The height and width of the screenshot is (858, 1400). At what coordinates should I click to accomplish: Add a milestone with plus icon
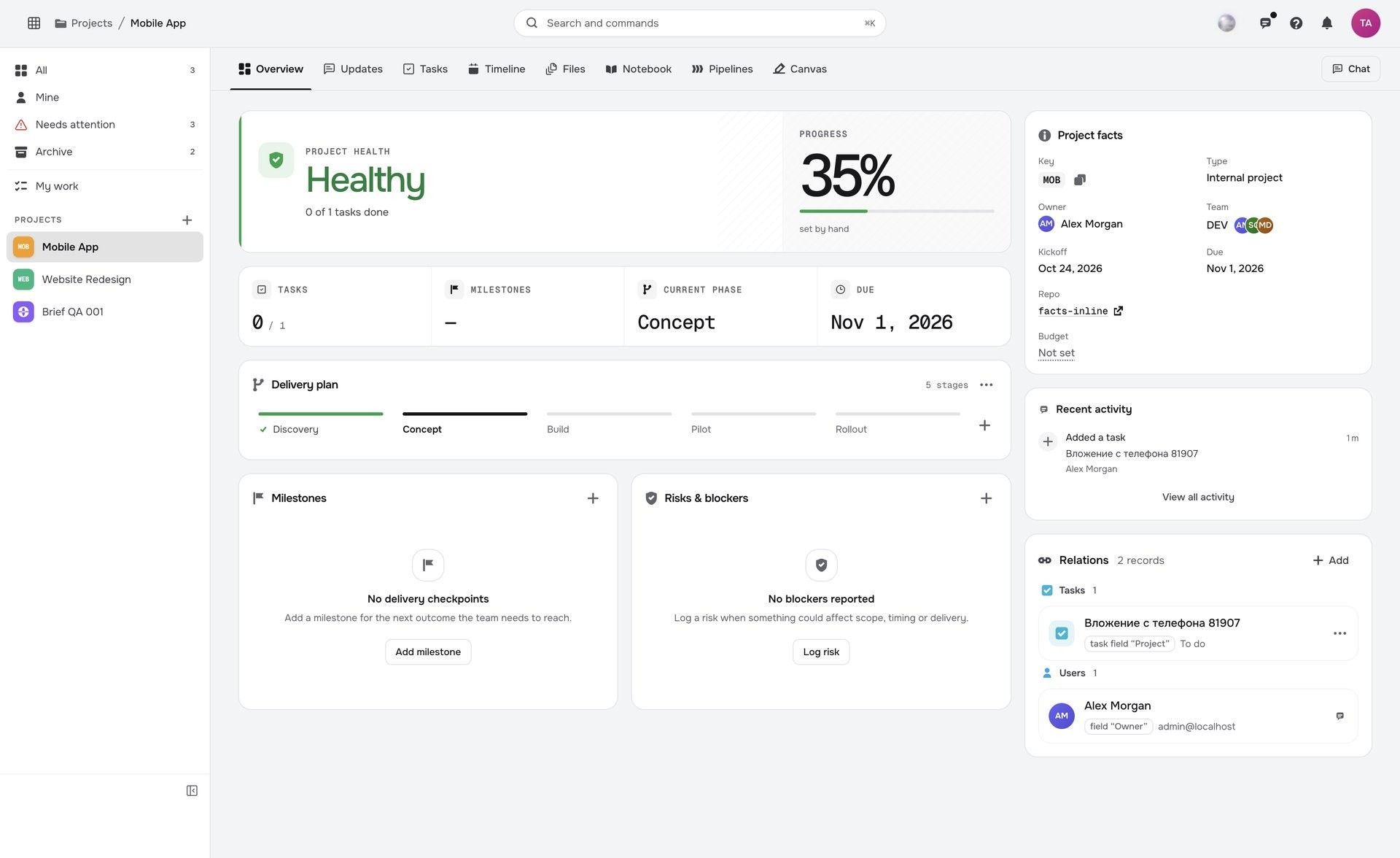click(x=593, y=498)
